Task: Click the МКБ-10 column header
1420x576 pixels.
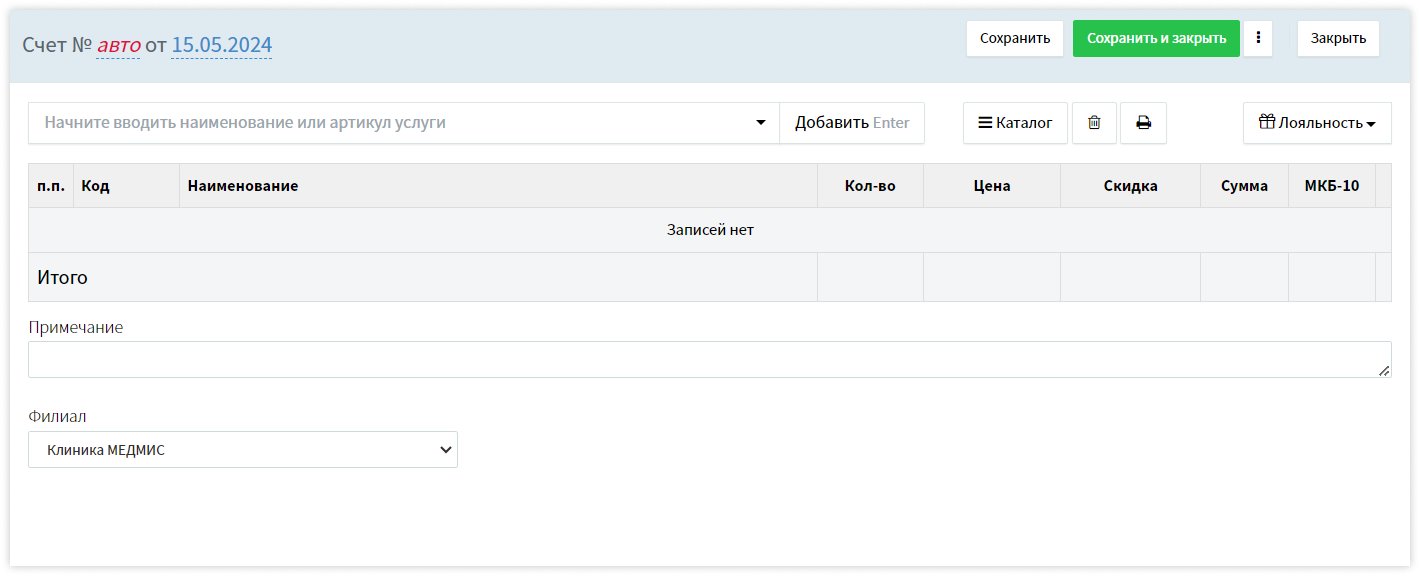Action: click(1331, 186)
